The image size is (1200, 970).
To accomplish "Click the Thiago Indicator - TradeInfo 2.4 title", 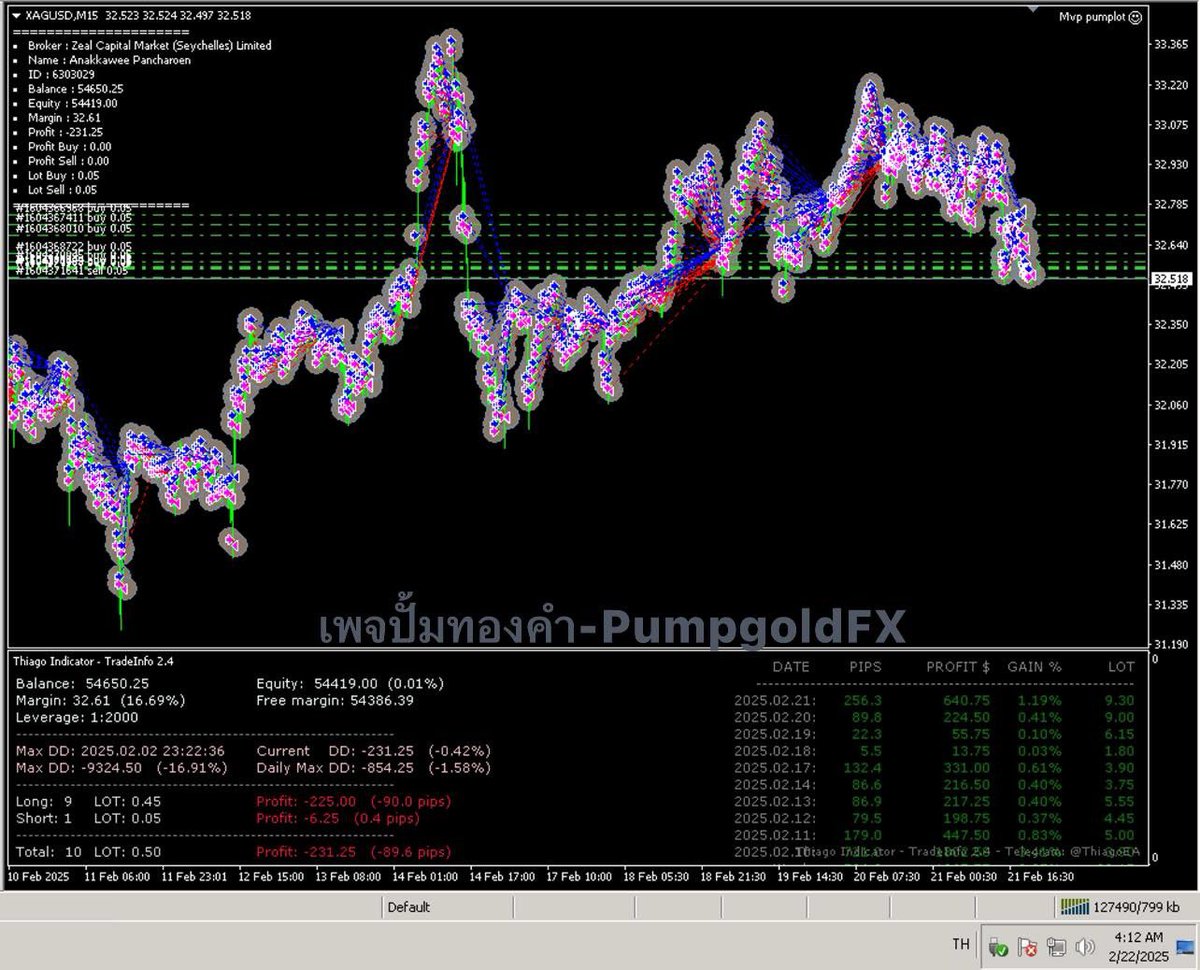I will pos(94,661).
